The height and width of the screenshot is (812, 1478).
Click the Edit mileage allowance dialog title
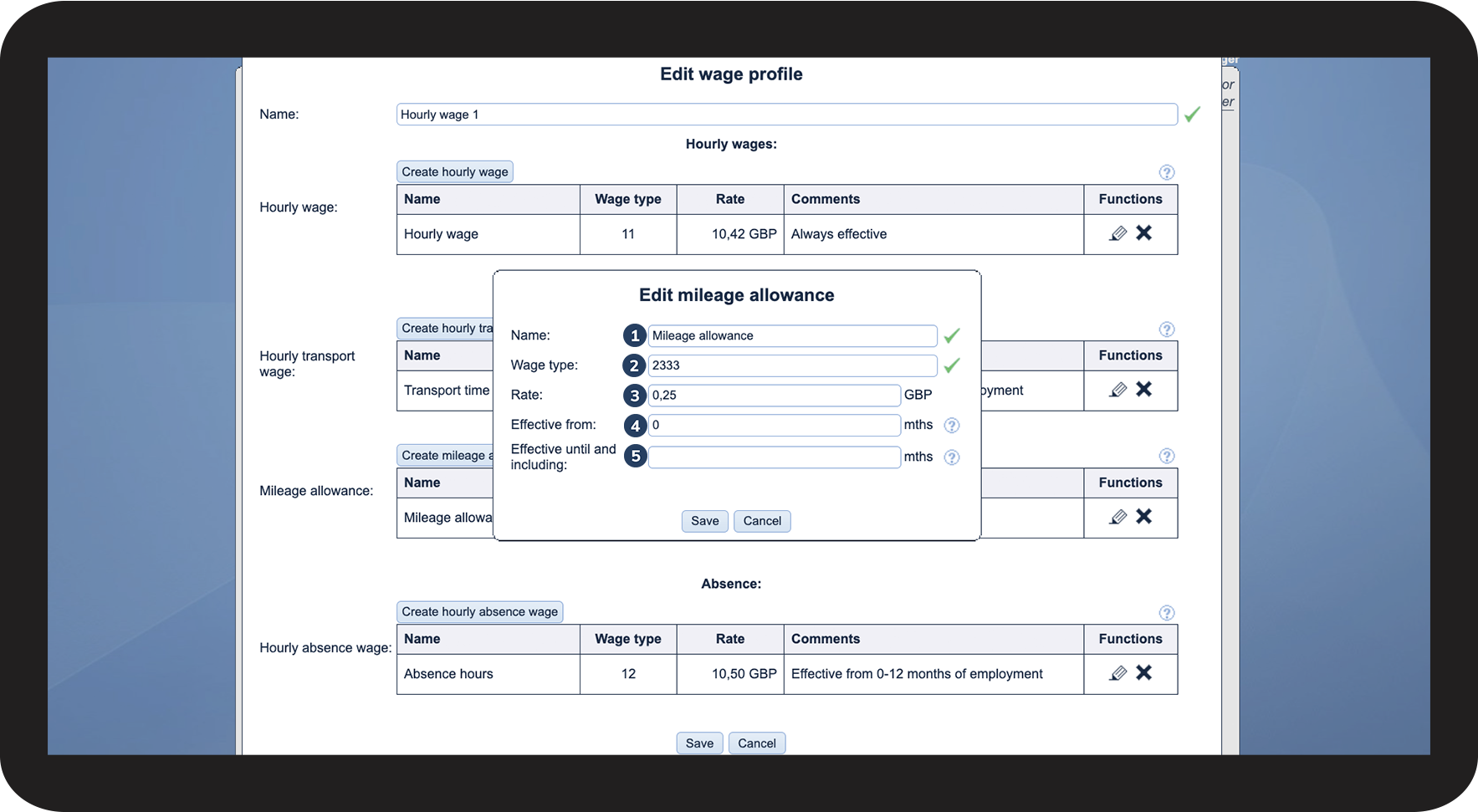pyautogui.click(x=737, y=295)
